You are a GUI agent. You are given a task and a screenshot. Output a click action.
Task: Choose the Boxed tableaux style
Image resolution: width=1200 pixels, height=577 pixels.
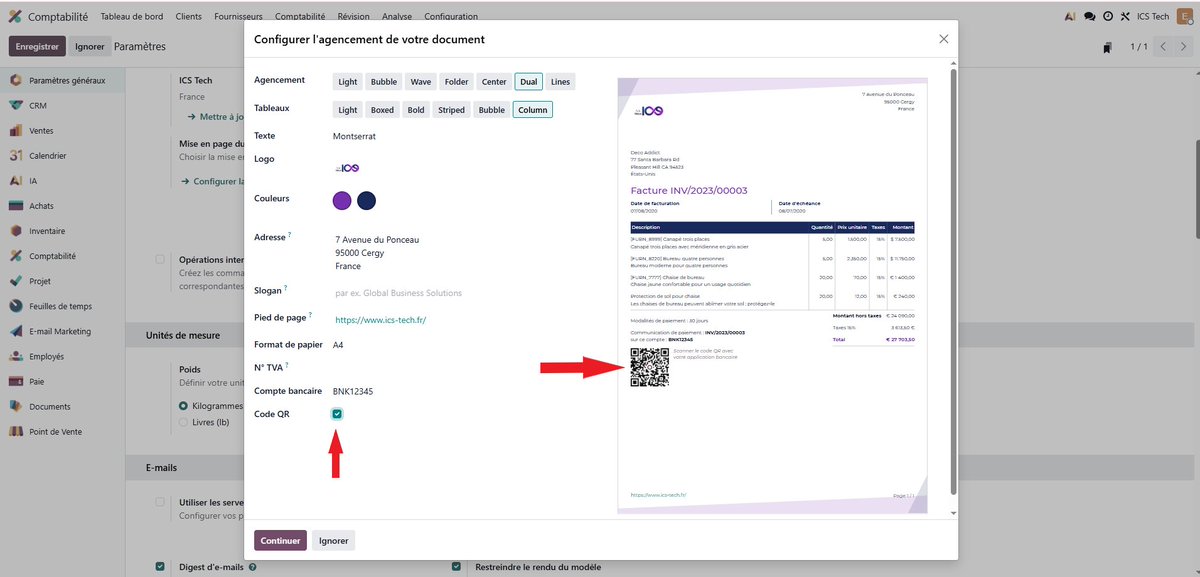(382, 110)
